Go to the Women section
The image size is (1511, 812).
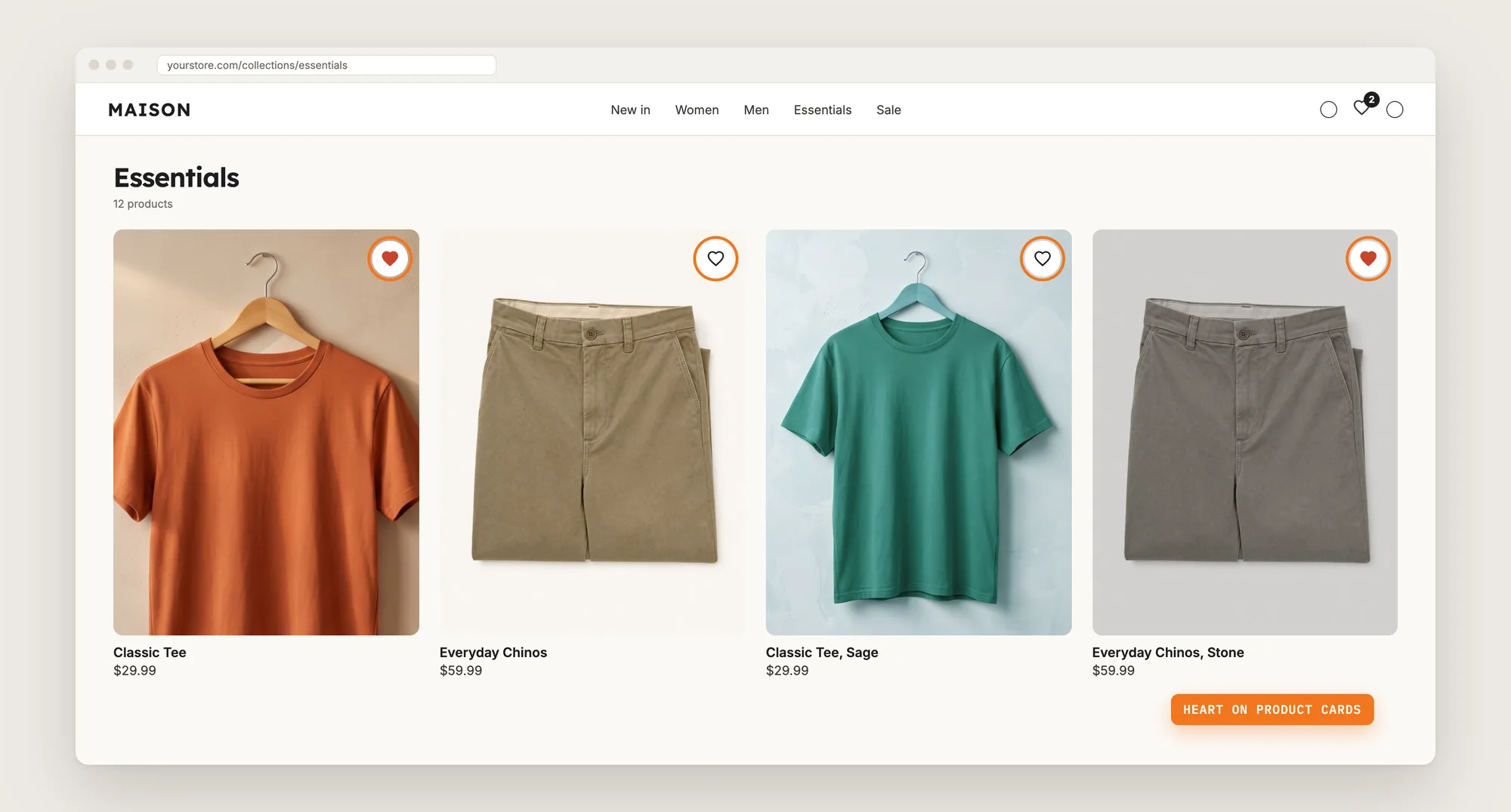click(697, 110)
